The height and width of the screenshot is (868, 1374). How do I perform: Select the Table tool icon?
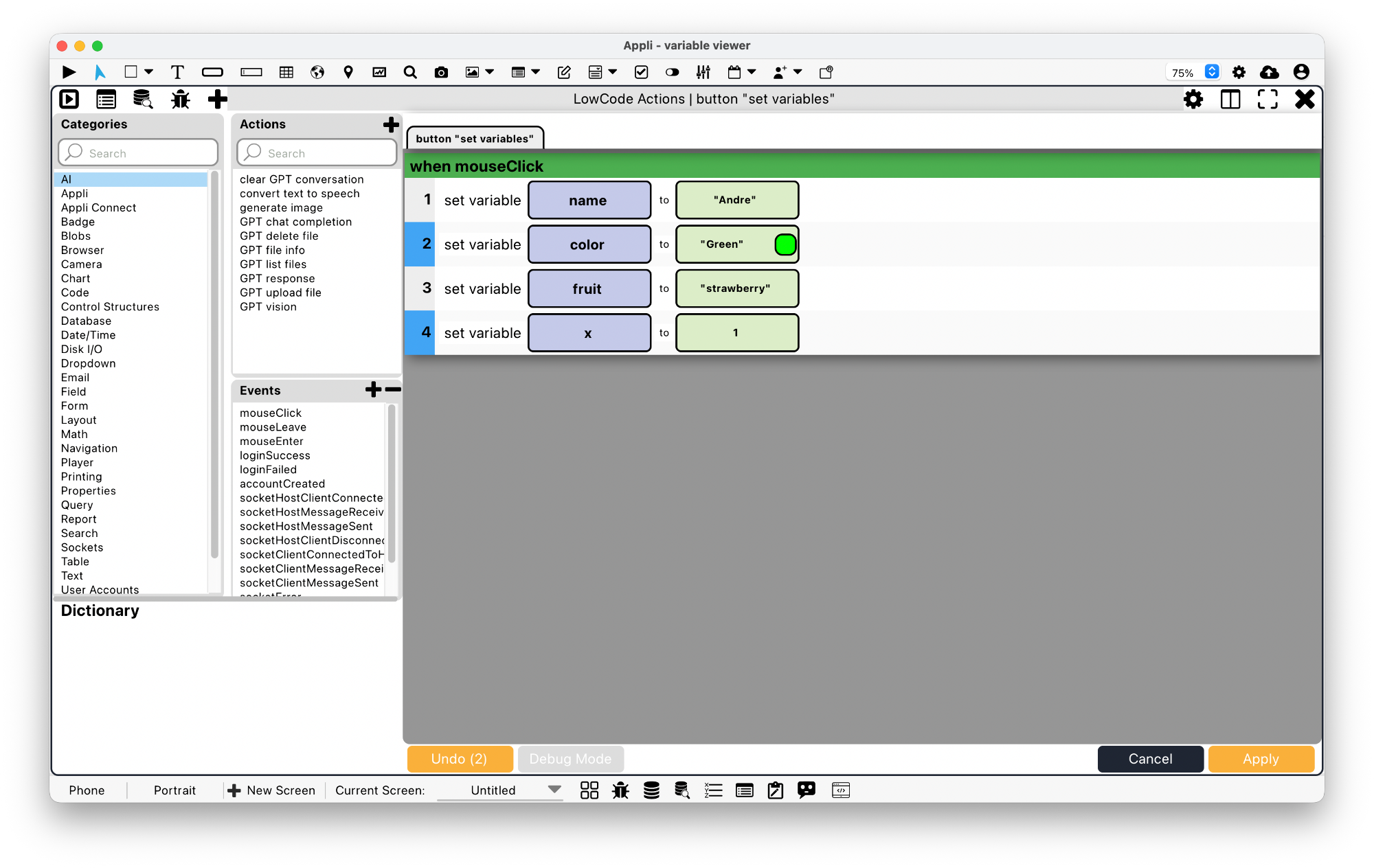tap(286, 72)
